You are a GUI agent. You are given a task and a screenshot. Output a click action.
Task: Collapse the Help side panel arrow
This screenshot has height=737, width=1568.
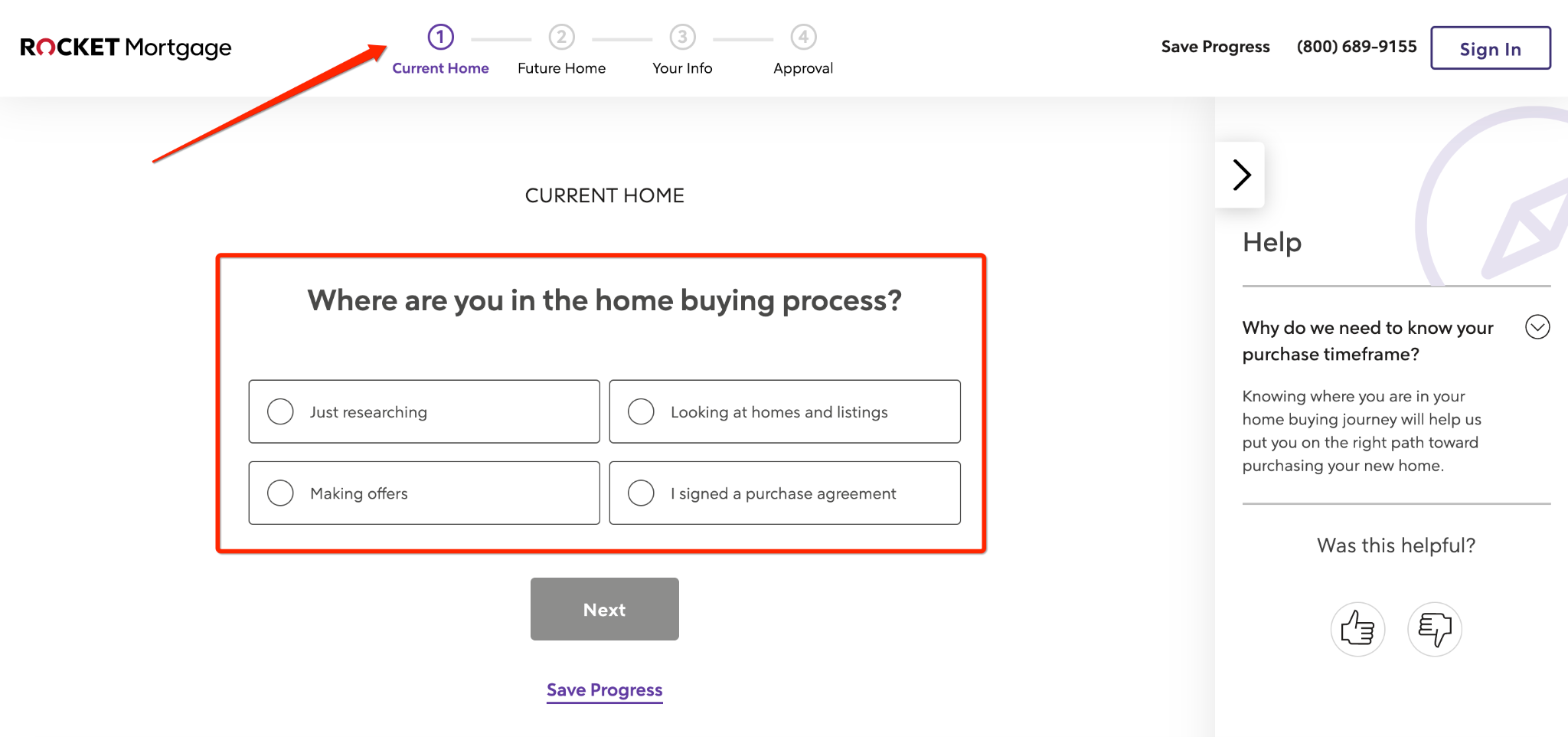pyautogui.click(x=1241, y=175)
